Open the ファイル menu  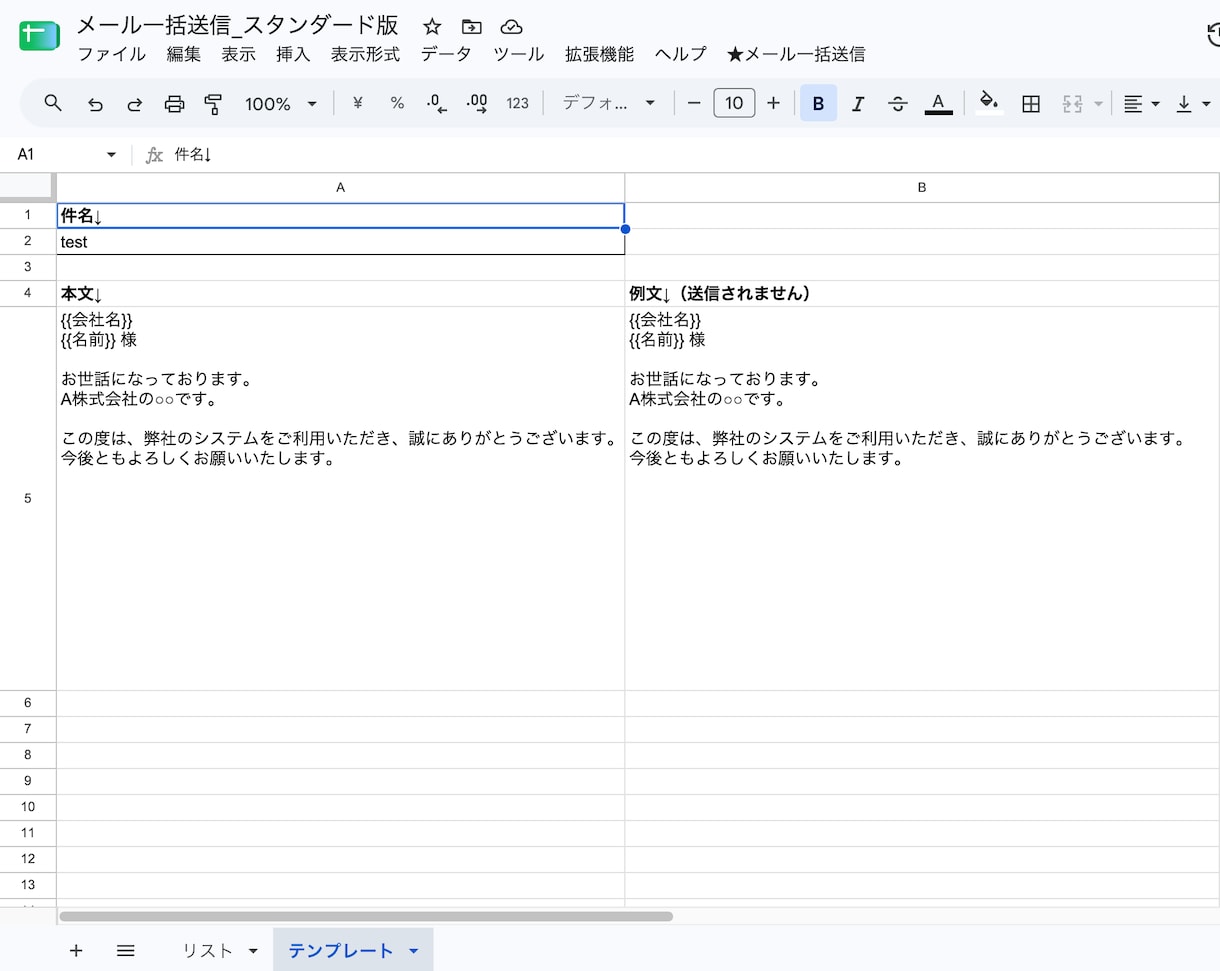click(111, 54)
